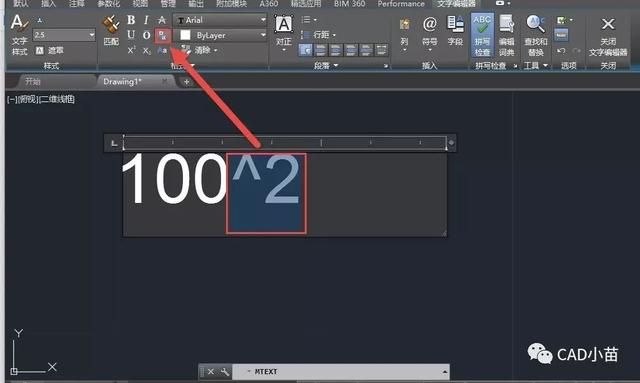The height and width of the screenshot is (383, 640).
Task: Click the [-] viewport control
Action: coord(11,99)
